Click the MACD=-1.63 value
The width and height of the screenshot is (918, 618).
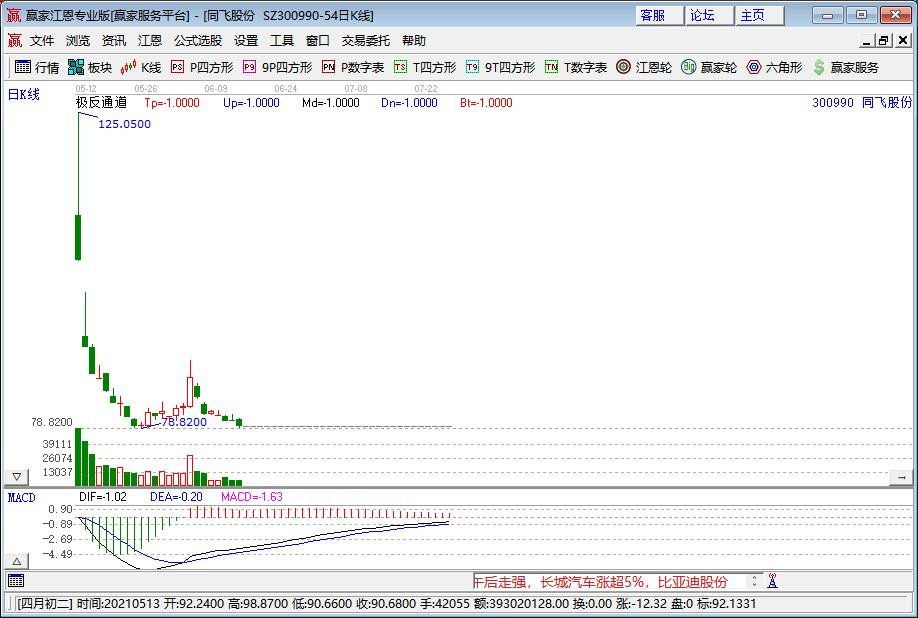pos(252,497)
